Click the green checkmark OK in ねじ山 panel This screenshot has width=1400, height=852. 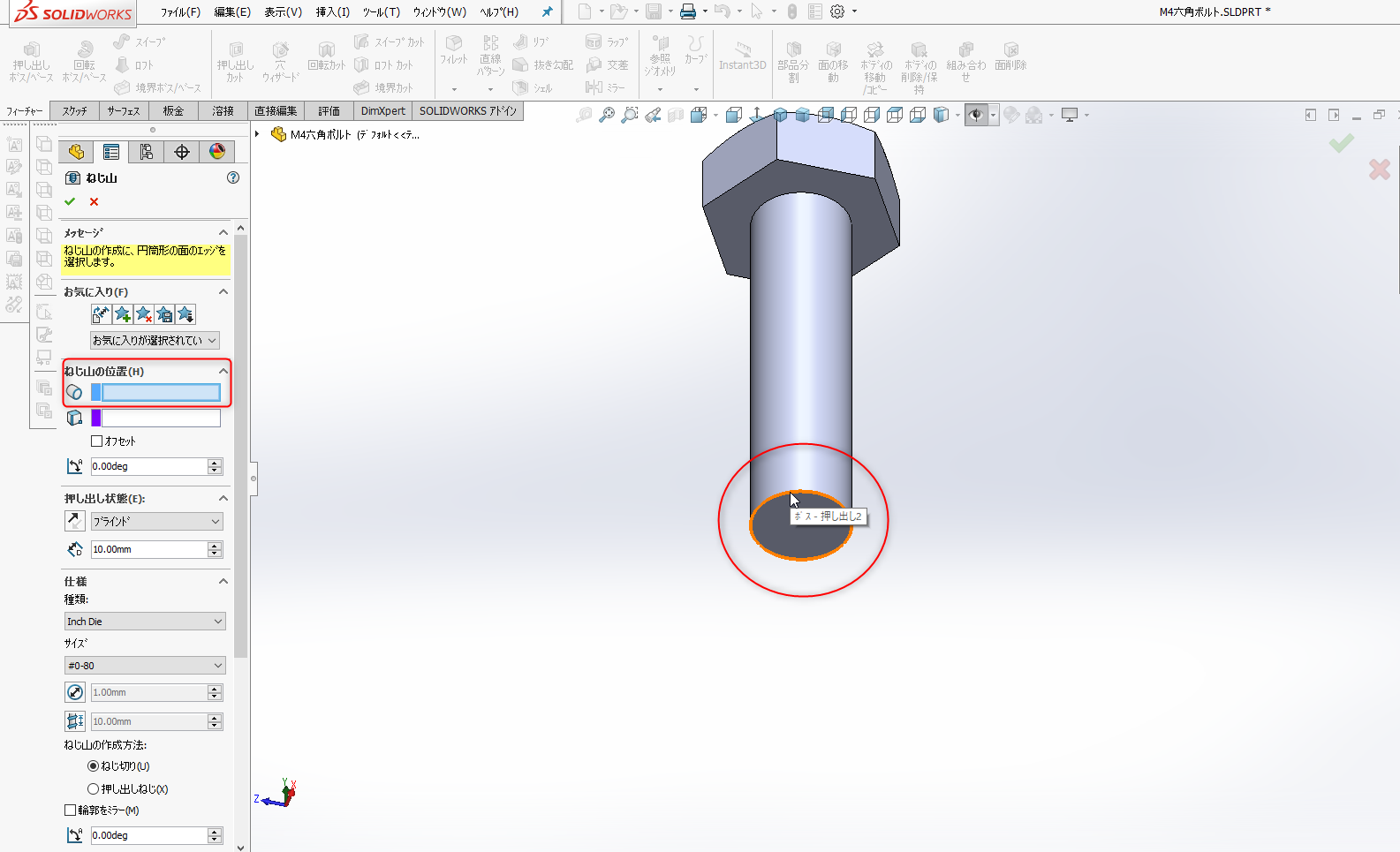point(70,202)
